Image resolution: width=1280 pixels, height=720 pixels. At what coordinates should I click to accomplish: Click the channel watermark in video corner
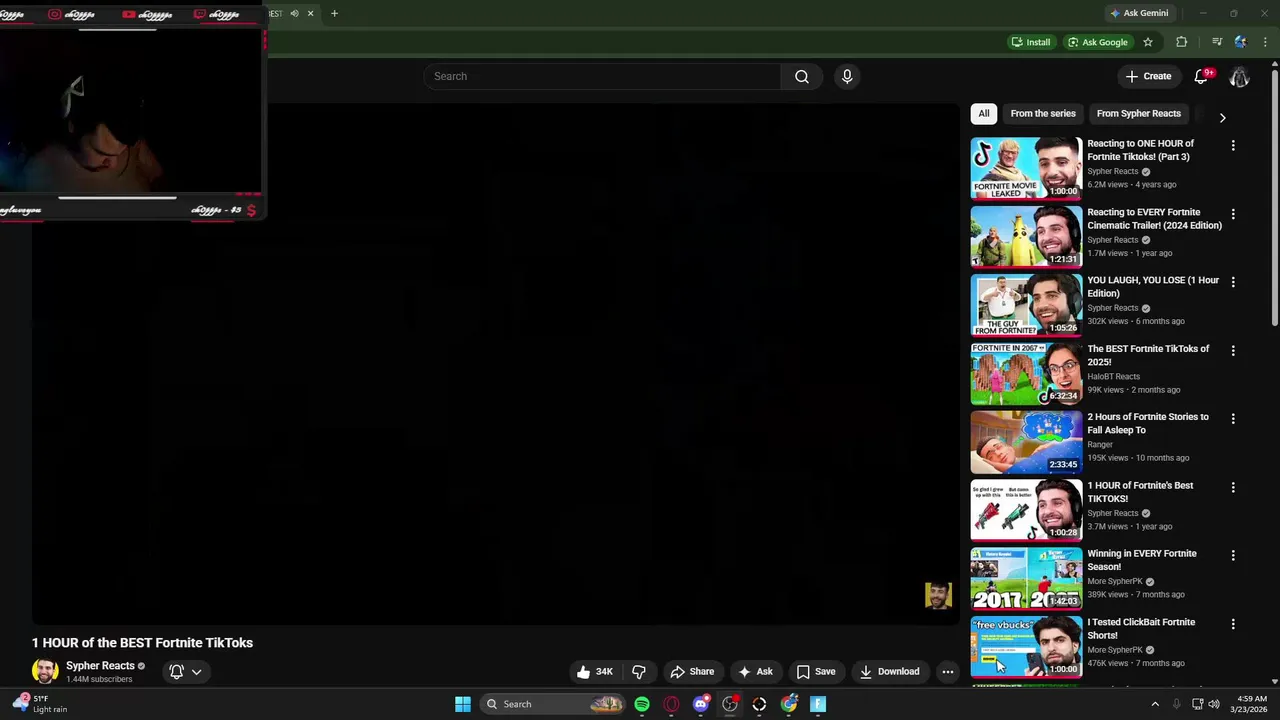(938, 596)
